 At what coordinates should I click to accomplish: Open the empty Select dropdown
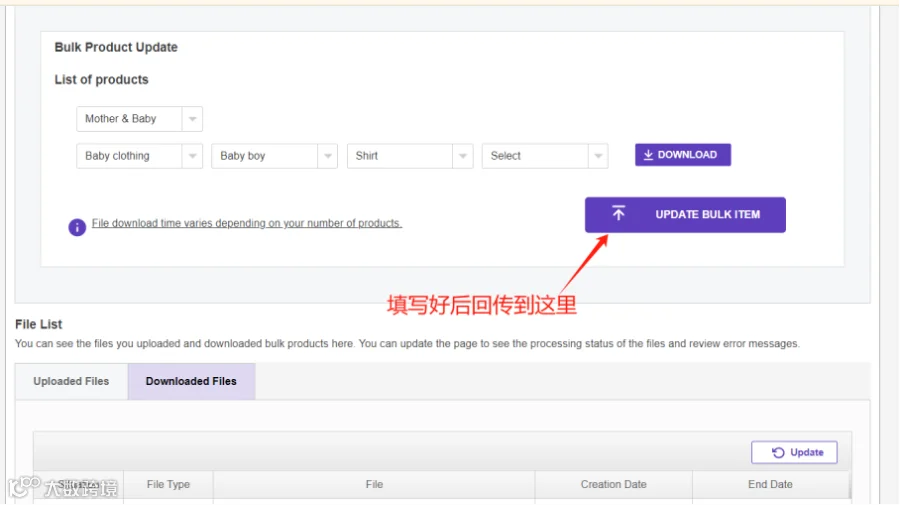click(545, 156)
